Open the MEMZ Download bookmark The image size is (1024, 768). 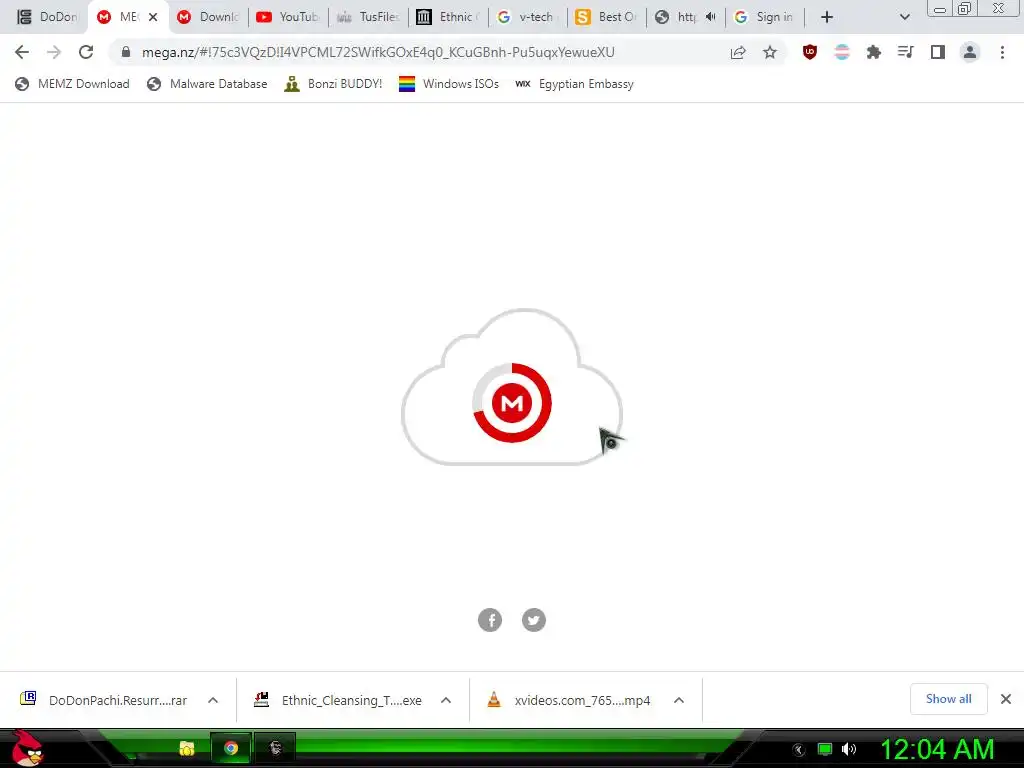click(x=72, y=84)
